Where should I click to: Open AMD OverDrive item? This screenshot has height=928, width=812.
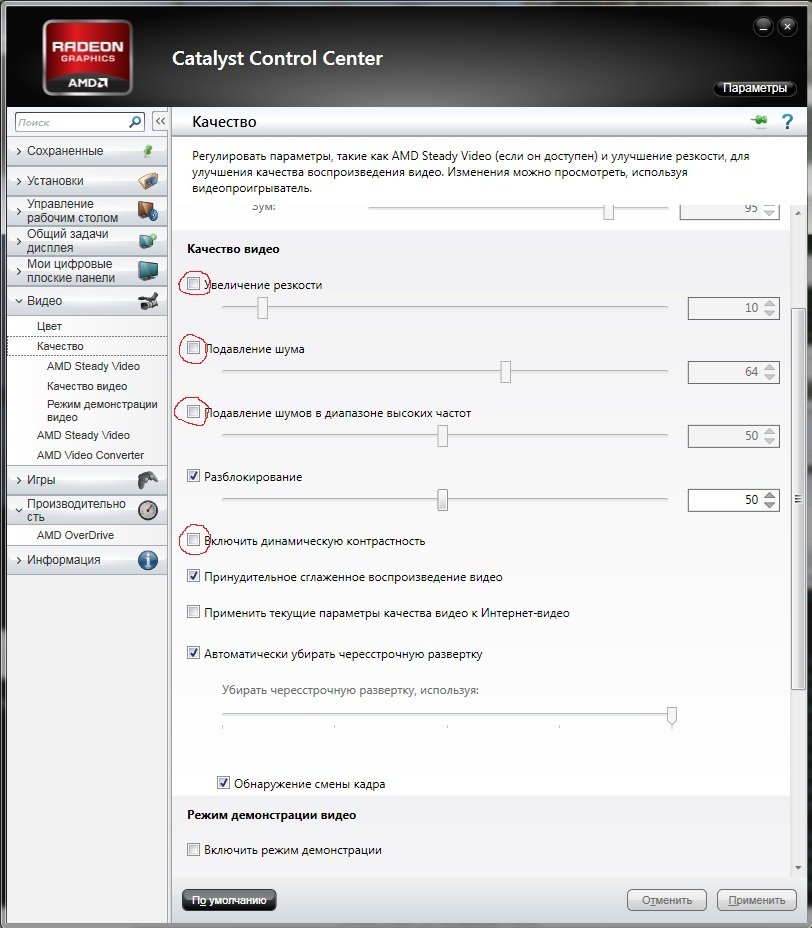coord(75,535)
